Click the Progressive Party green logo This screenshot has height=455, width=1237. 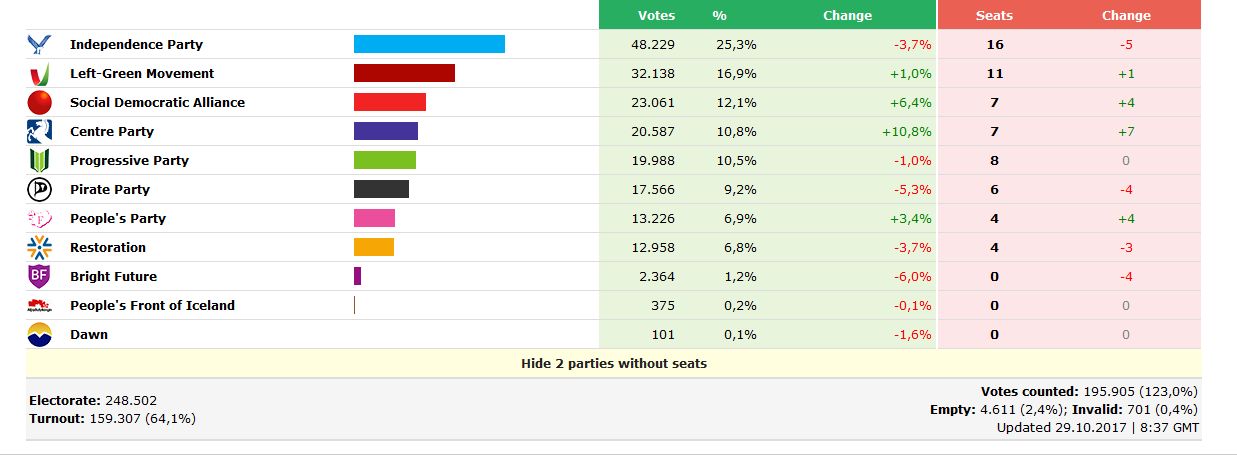(39, 161)
